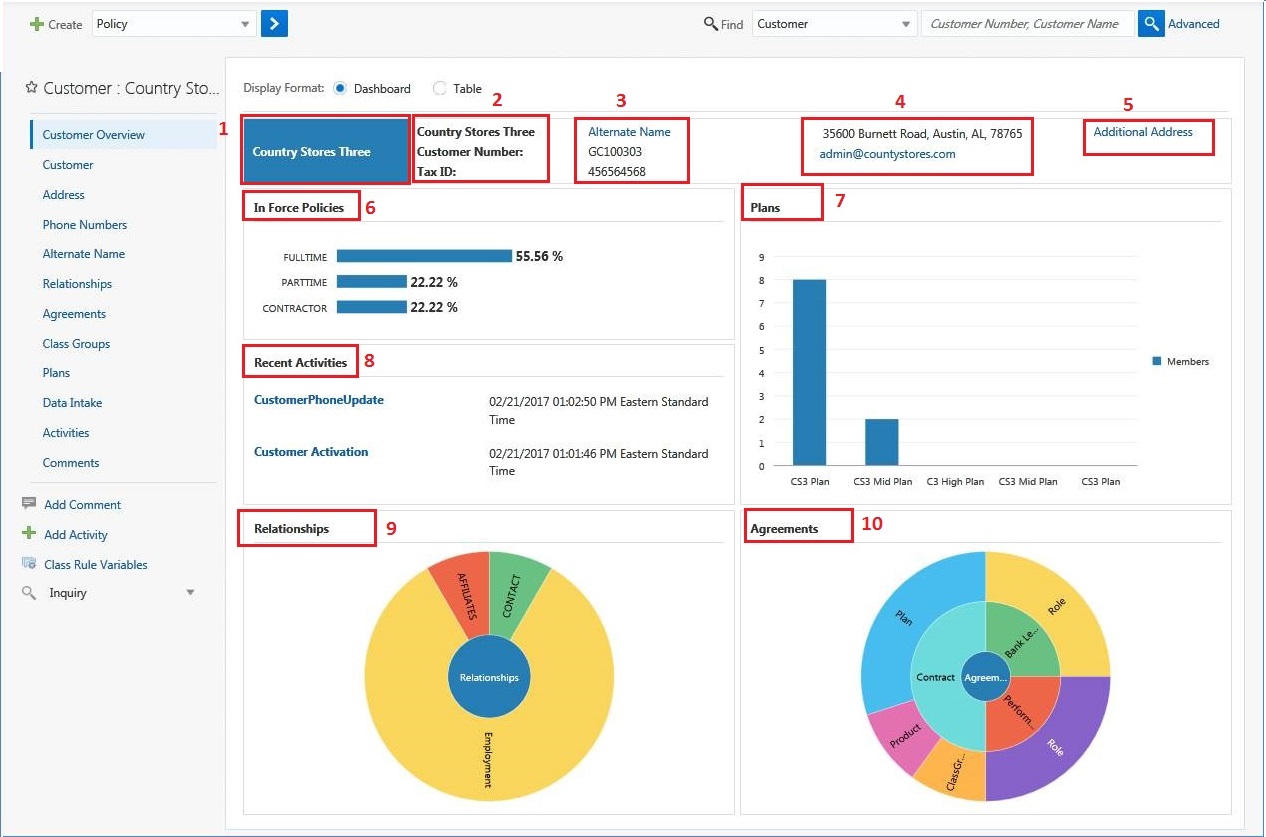
Task: Select Plans in the left navigation
Action: [x=56, y=373]
